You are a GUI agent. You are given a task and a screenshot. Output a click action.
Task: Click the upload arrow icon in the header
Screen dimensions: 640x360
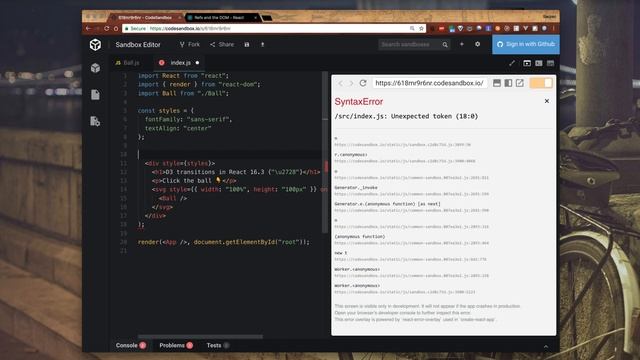point(262,44)
